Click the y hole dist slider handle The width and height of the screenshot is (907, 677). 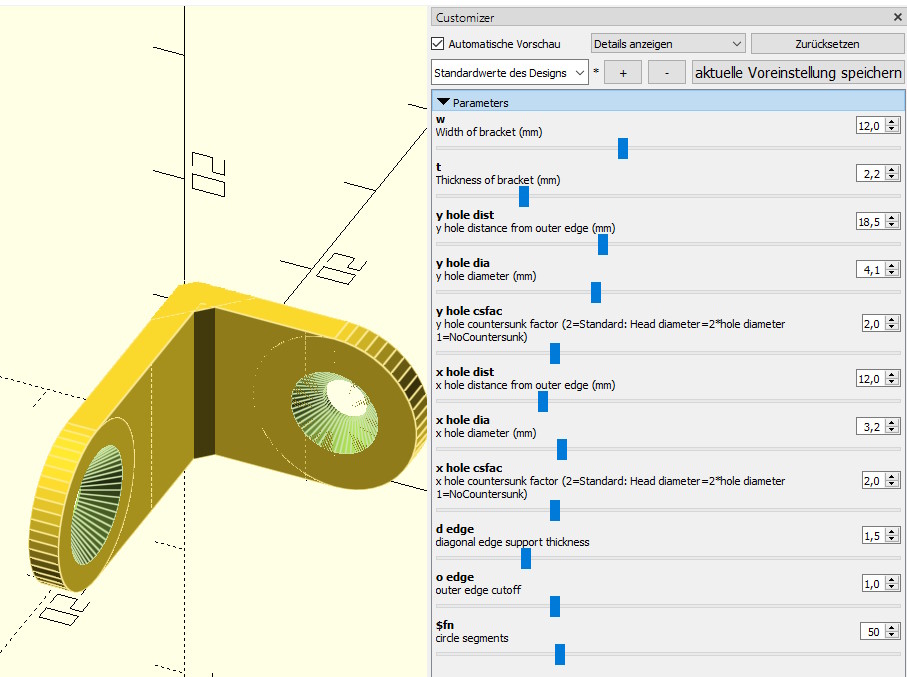click(603, 244)
